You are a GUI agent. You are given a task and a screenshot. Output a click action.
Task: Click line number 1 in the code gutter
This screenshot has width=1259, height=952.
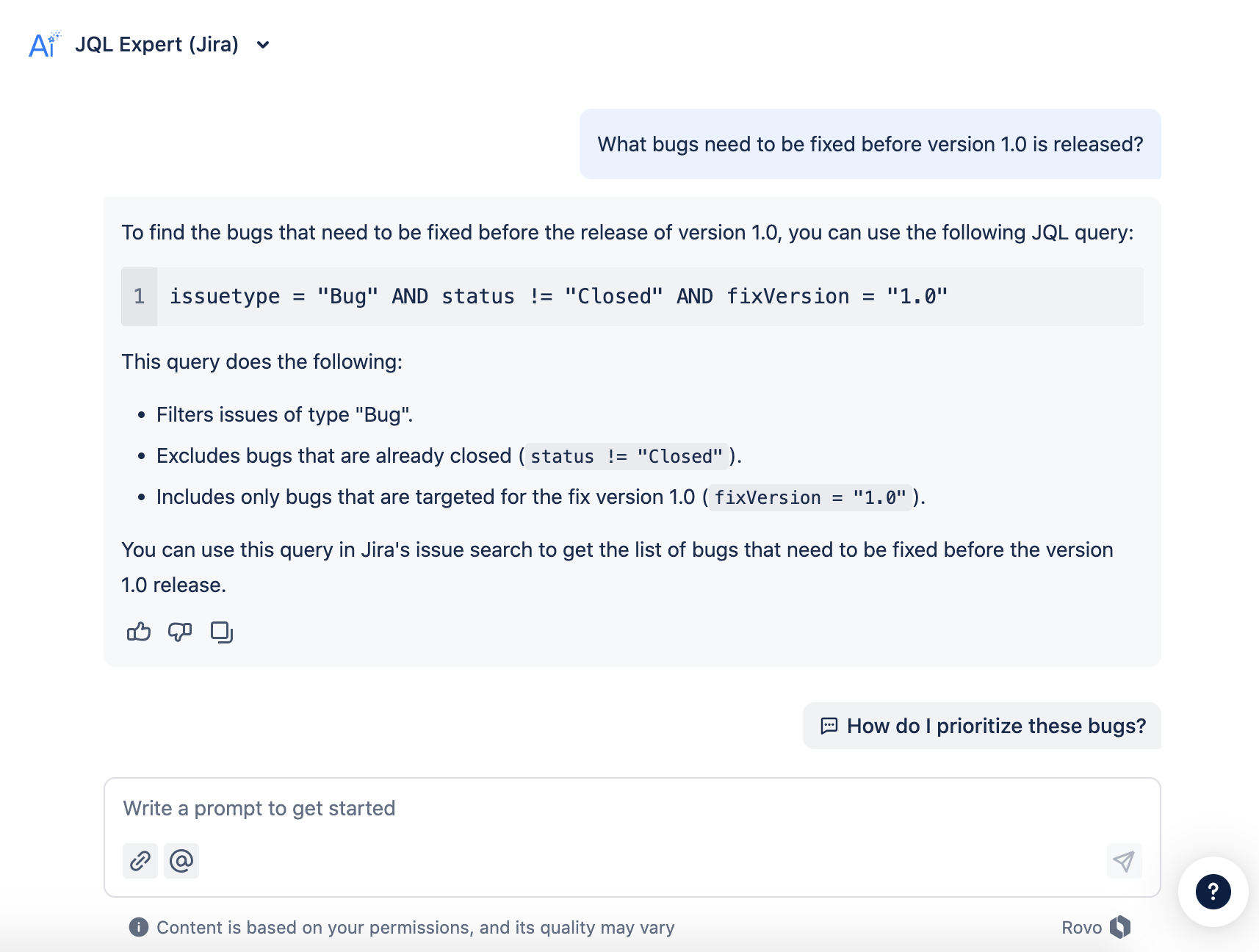click(139, 297)
